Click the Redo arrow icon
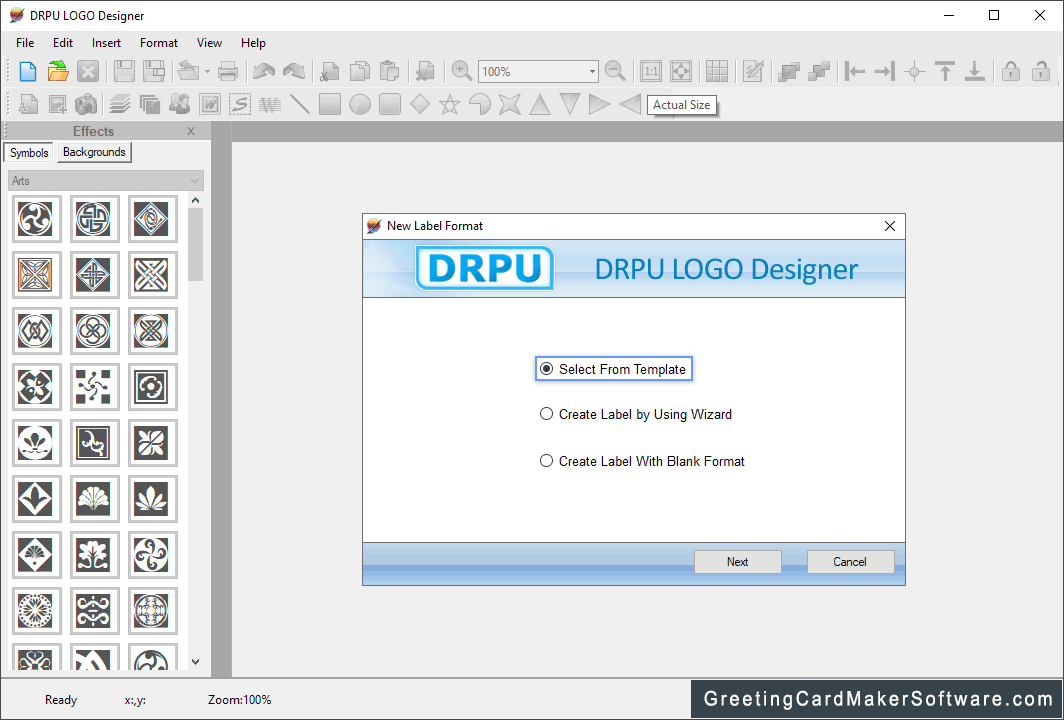This screenshot has width=1064, height=720. [294, 71]
